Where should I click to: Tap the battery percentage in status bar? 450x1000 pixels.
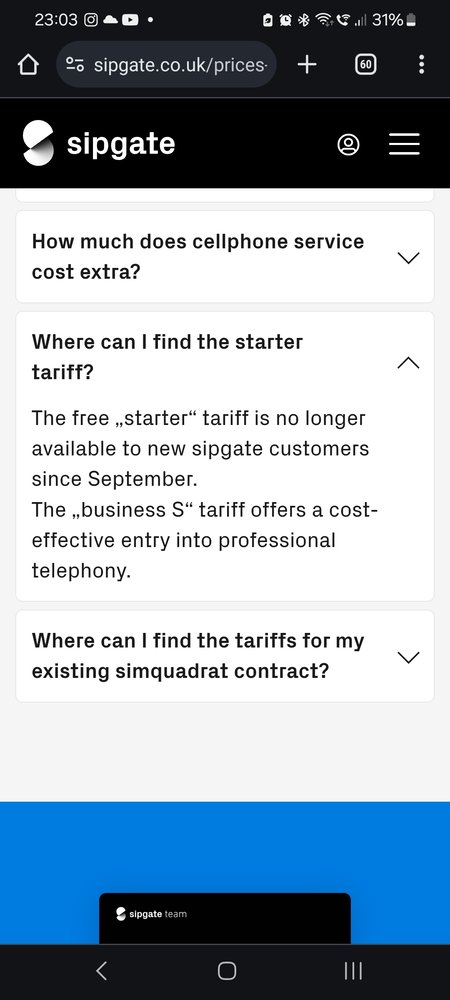pyautogui.click(x=388, y=20)
